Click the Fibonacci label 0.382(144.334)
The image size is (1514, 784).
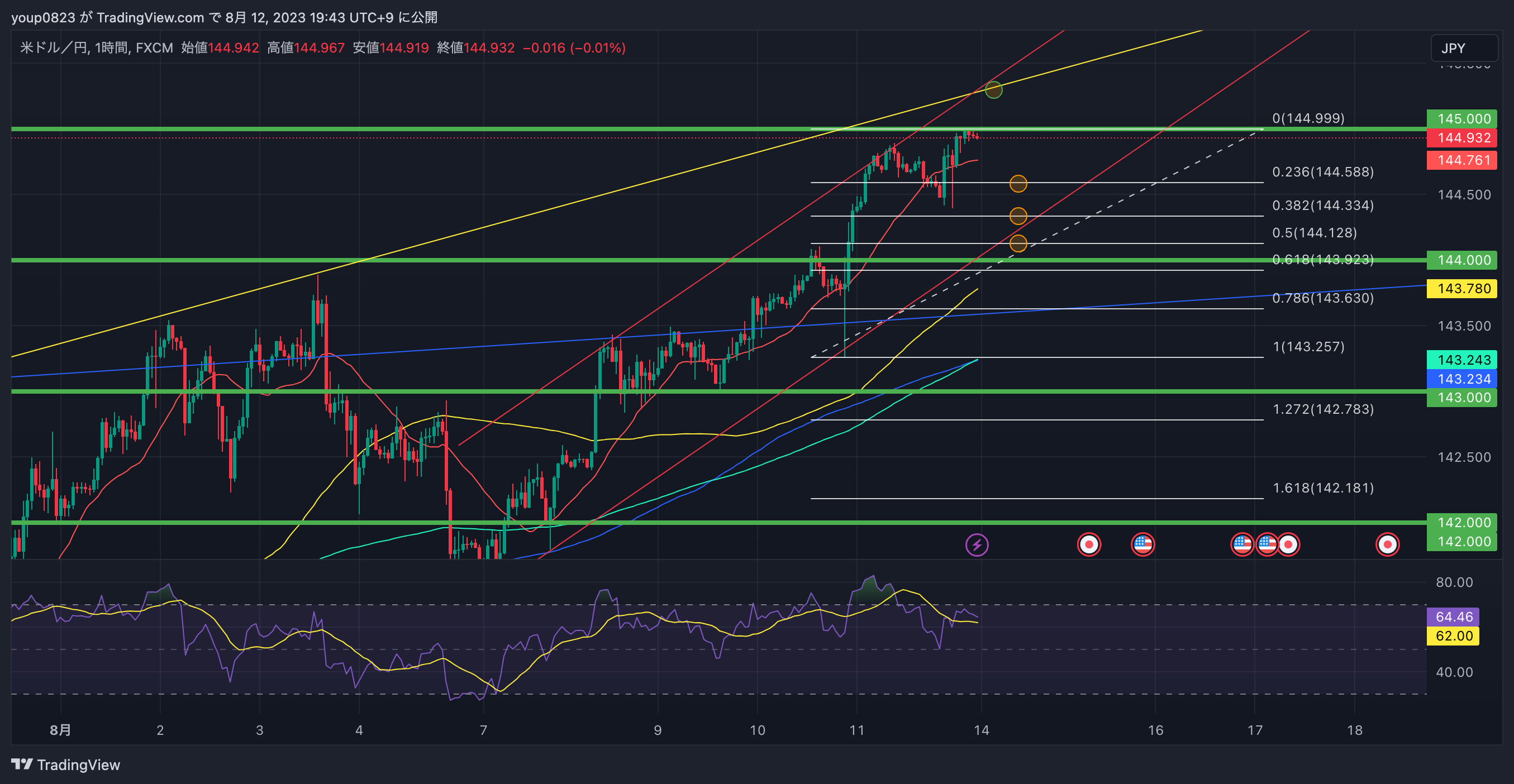click(1323, 205)
